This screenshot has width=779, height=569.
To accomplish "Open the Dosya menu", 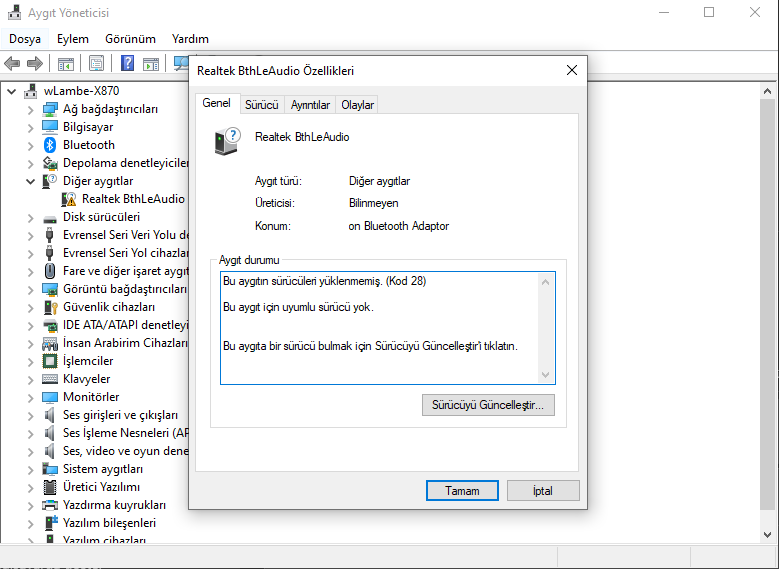I will click(x=25, y=39).
